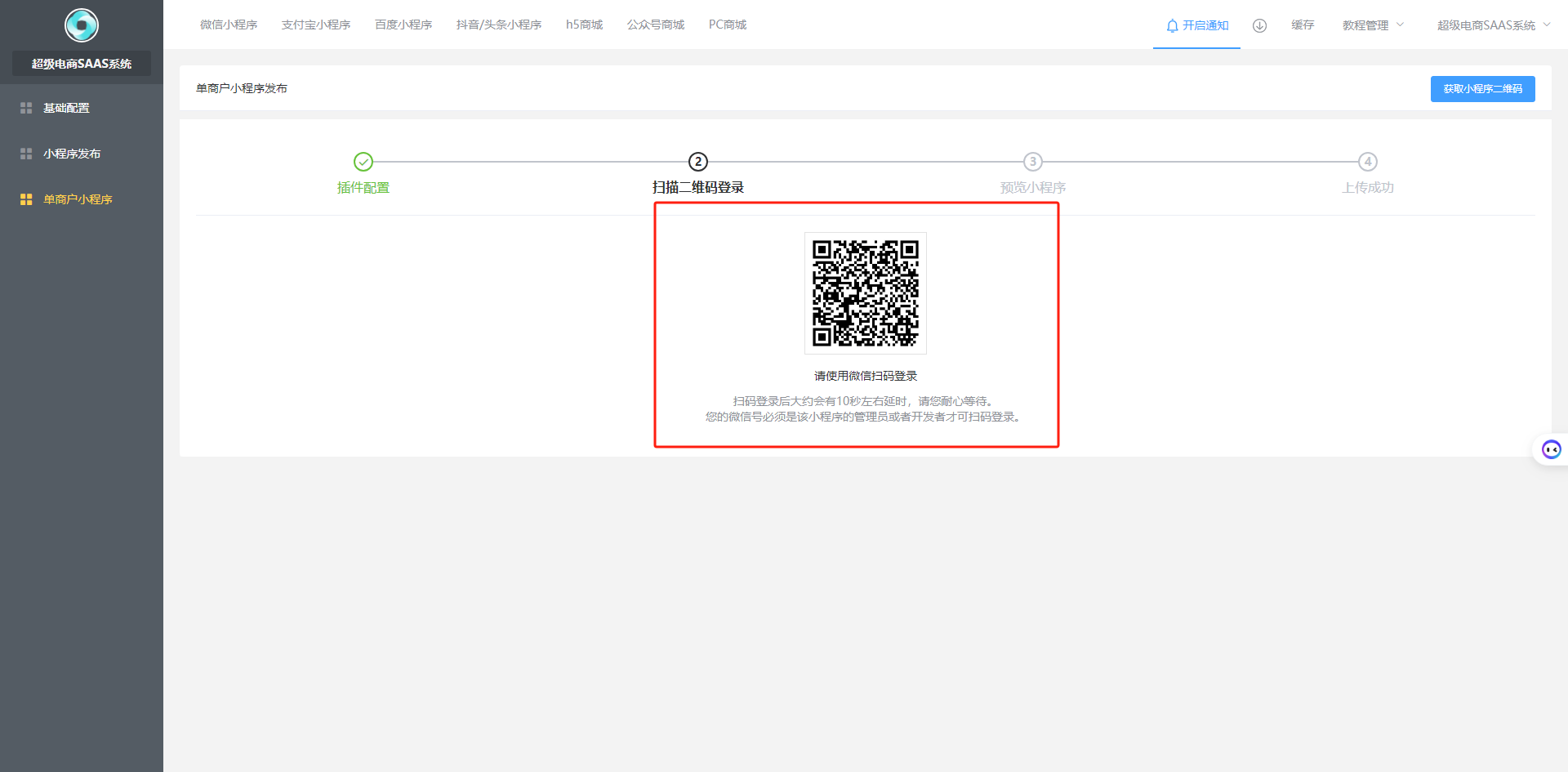Click the 缓存 link in header

(x=1303, y=25)
